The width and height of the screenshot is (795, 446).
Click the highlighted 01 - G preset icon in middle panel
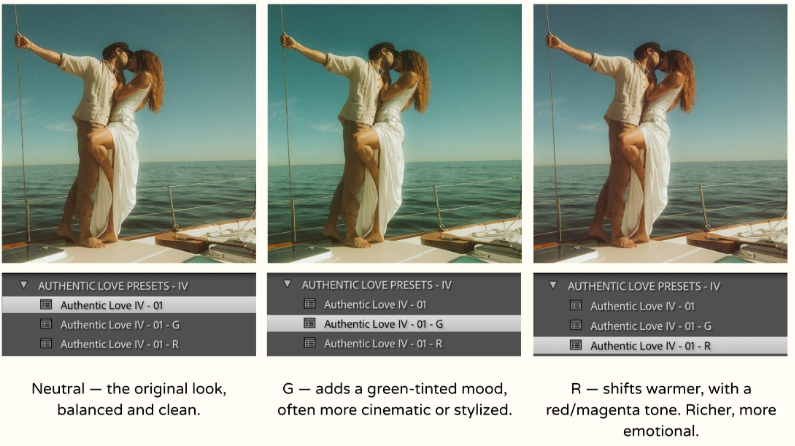tap(309, 324)
